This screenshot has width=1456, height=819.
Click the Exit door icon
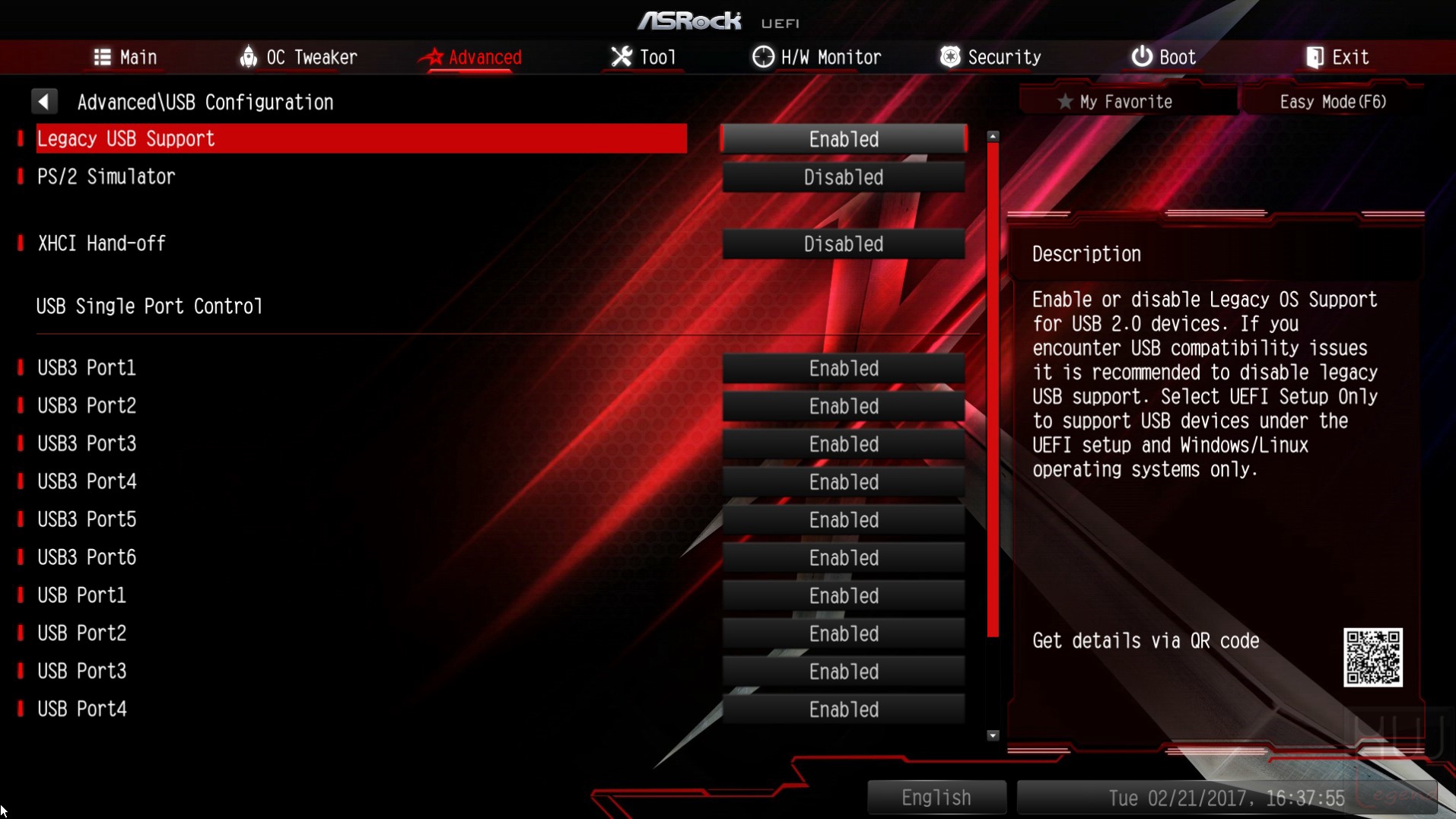[1315, 57]
